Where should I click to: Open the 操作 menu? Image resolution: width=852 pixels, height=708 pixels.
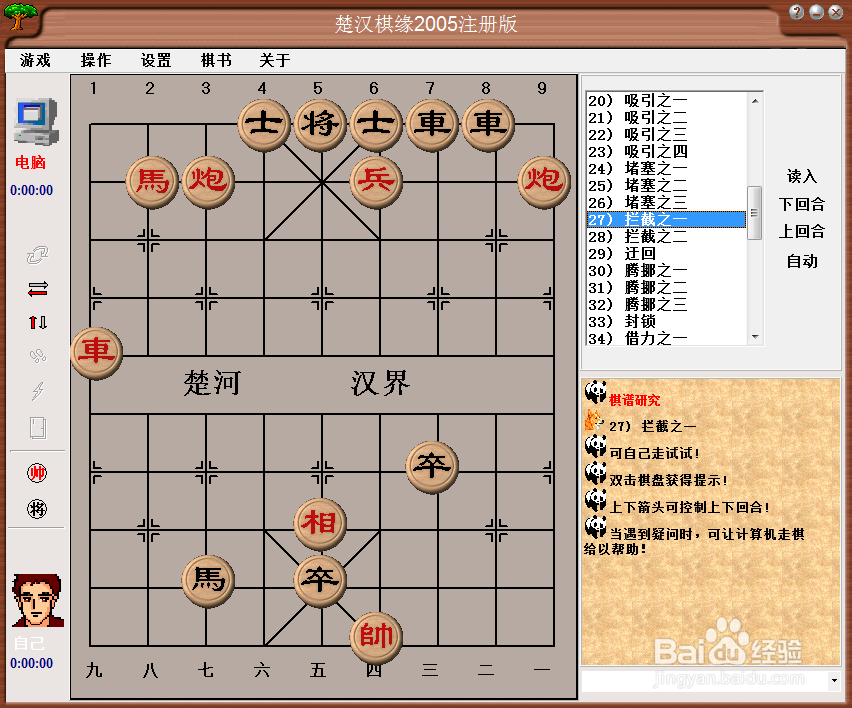[96, 60]
